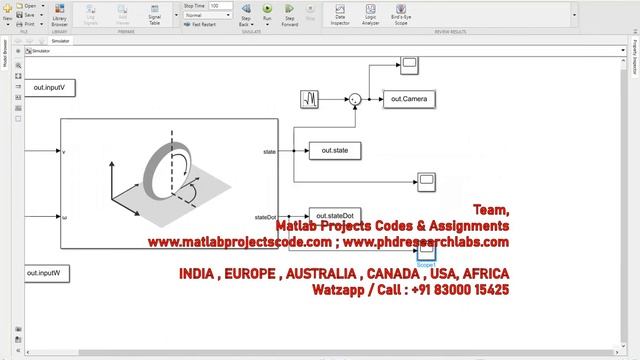Open the Property Inspector side tab
640x360 pixels.
point(635,56)
